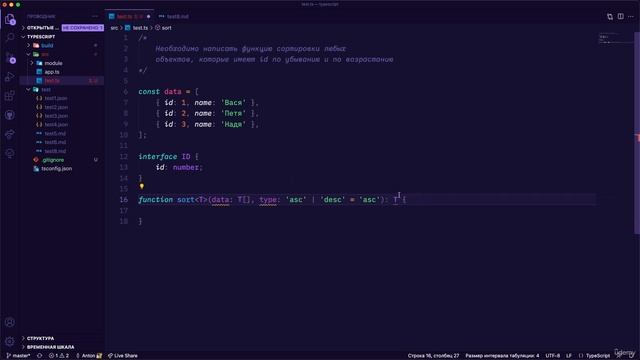Open the GitHub view in activity bar
This screenshot has height=360, width=640.
click(10, 115)
